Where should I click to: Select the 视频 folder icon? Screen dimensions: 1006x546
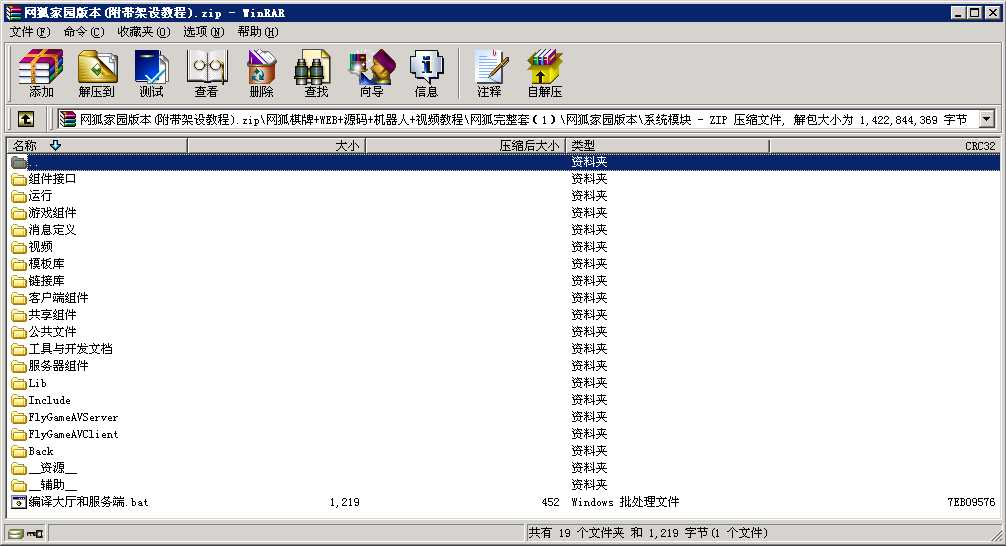[19, 247]
